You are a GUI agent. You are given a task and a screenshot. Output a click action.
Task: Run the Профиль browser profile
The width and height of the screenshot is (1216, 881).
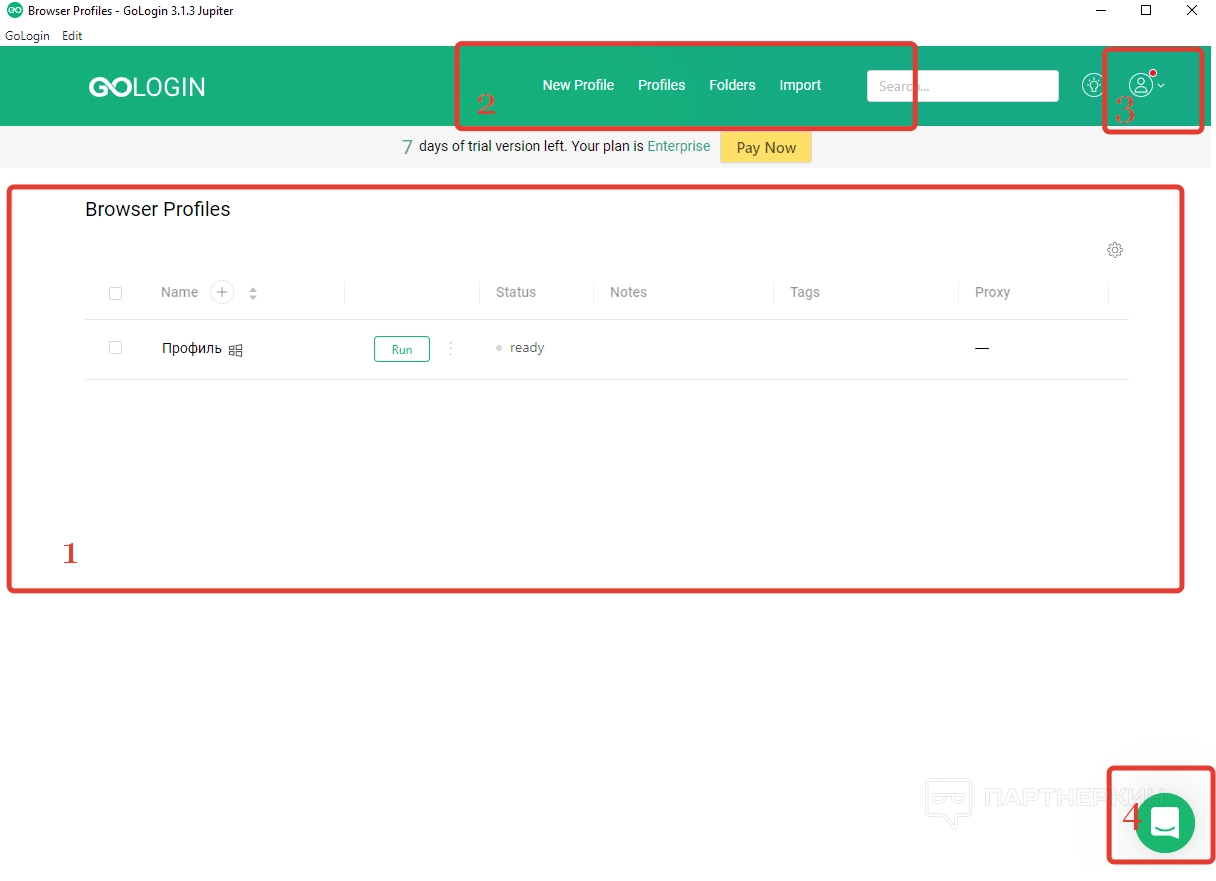tap(402, 349)
